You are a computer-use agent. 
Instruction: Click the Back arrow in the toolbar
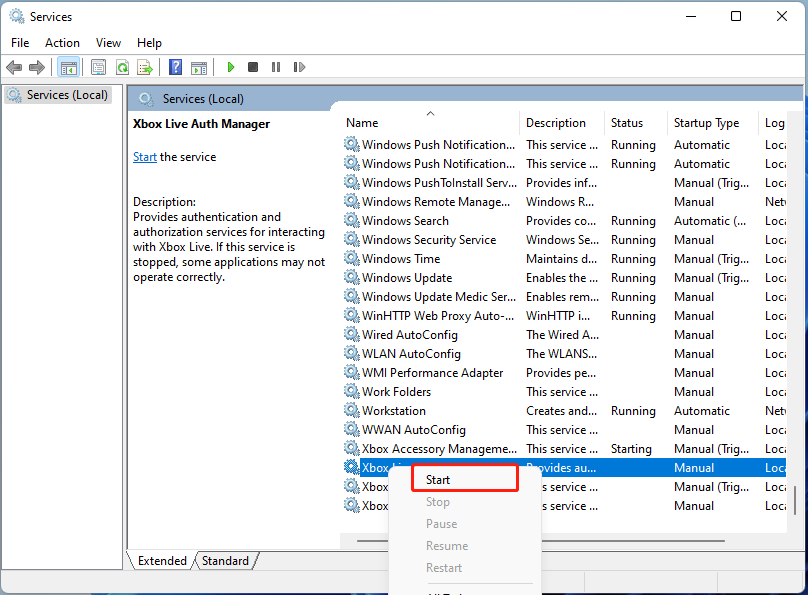point(14,67)
